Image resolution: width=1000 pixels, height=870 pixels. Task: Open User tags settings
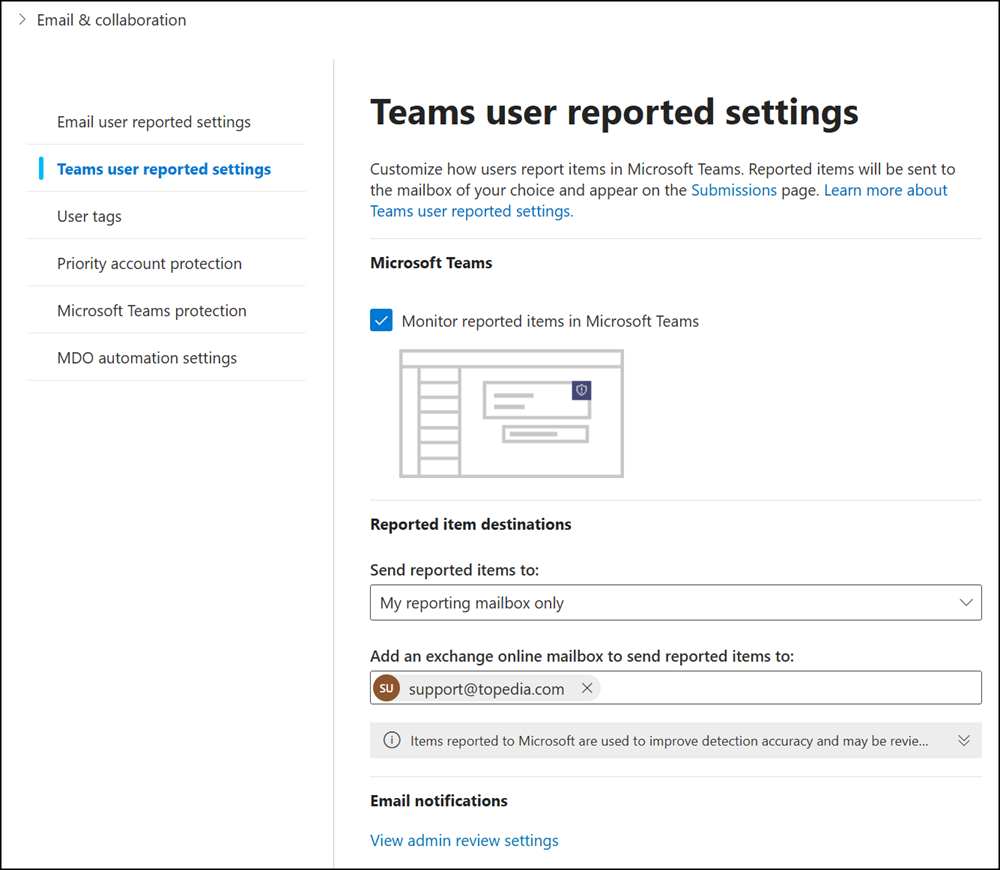pyautogui.click(x=89, y=216)
